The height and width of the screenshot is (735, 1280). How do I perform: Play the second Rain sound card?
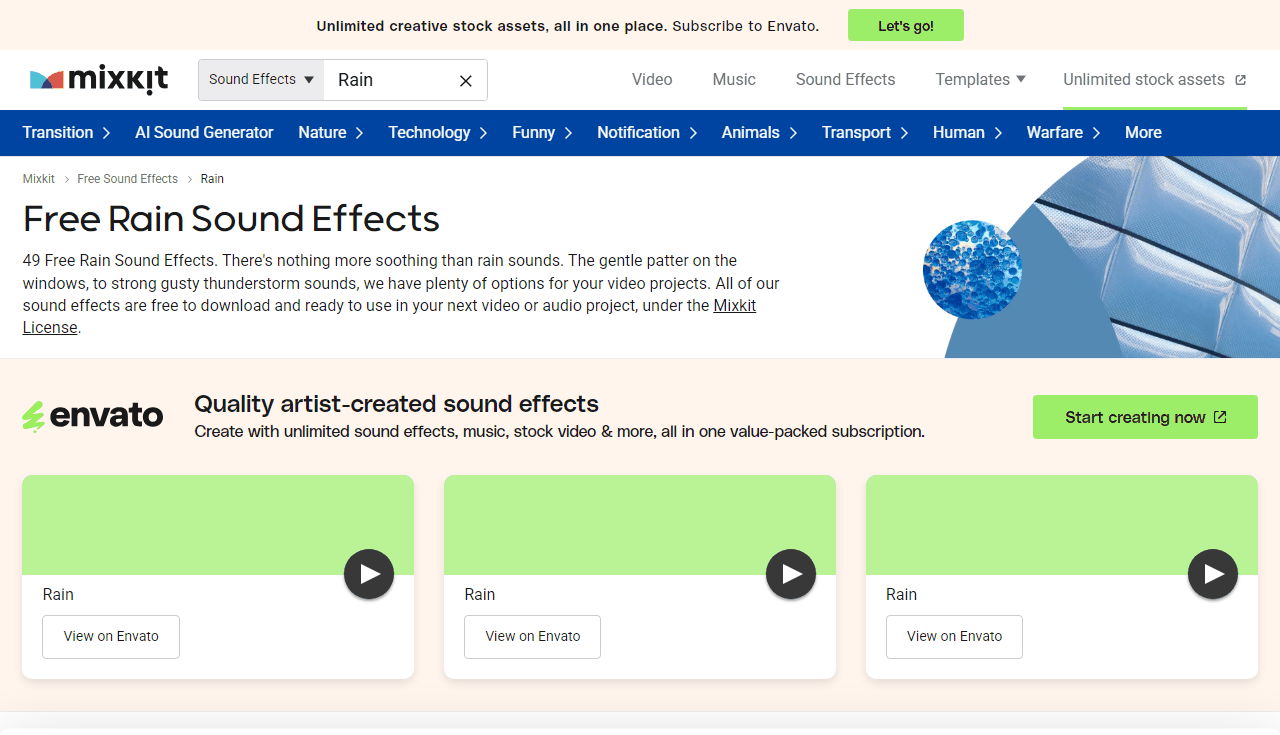tap(791, 574)
